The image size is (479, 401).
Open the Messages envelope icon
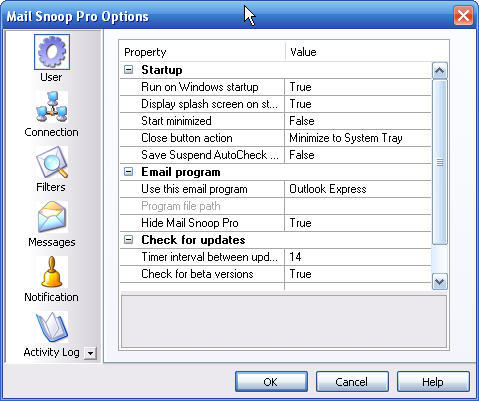52,217
